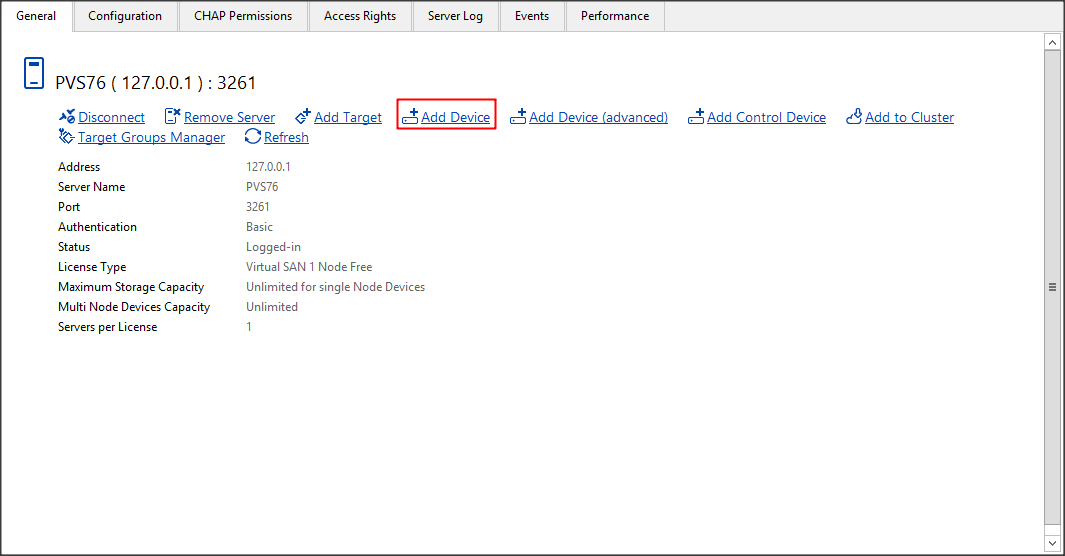Go to the Access Rights tab
Viewport: 1065px width, 556px height.
tap(360, 16)
